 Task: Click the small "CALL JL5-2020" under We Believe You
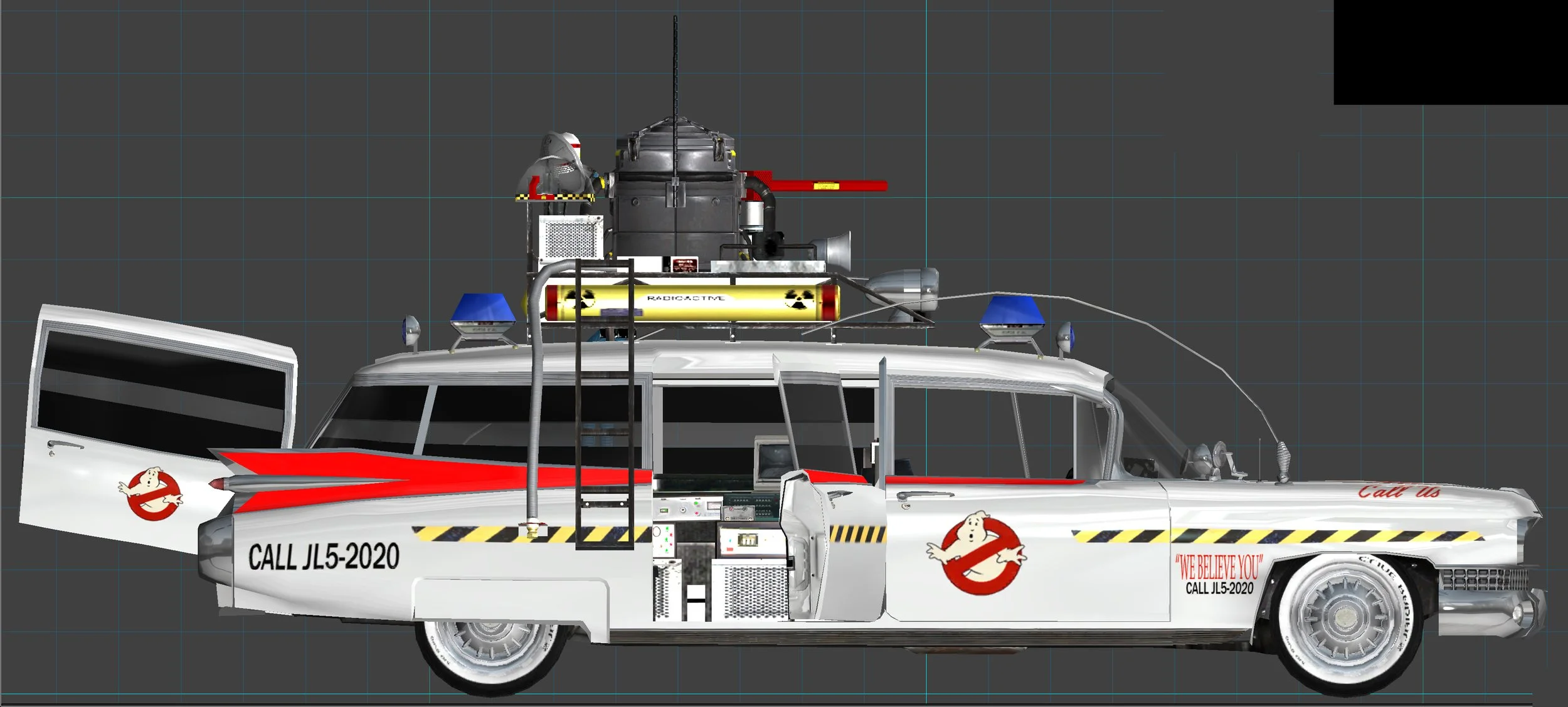click(x=1219, y=588)
